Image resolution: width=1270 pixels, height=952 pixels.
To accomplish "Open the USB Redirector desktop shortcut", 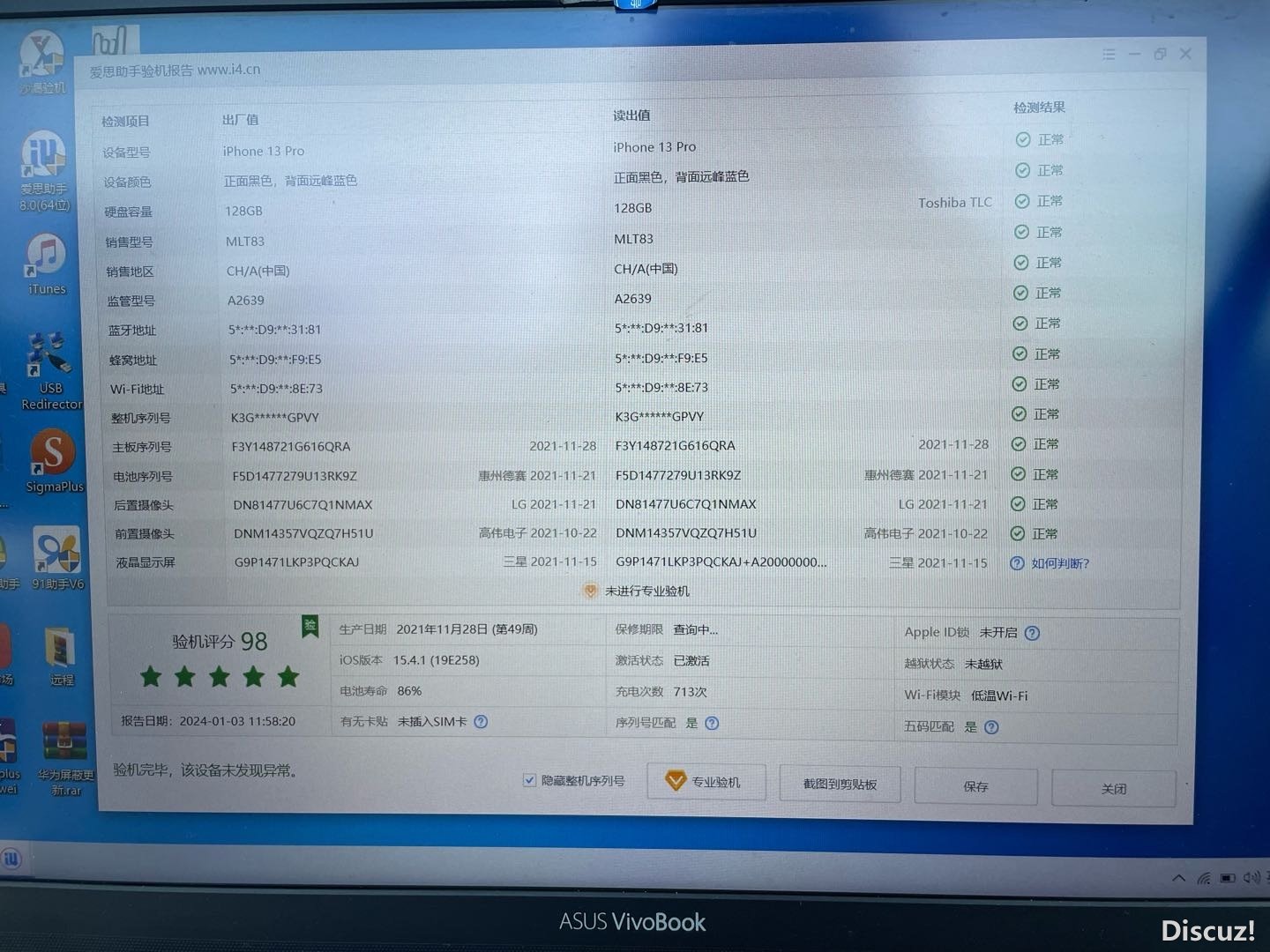I will point(50,371).
